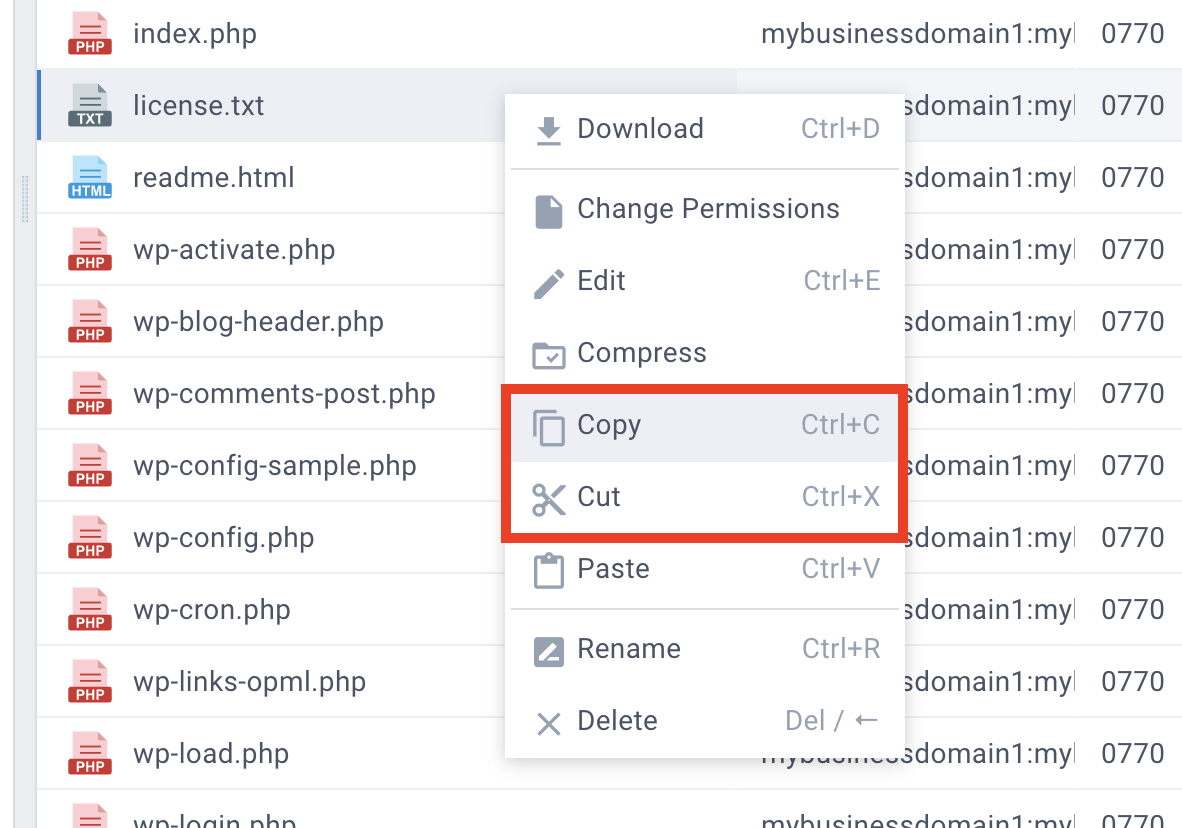Image resolution: width=1182 pixels, height=828 pixels.
Task: Click the index.php PHP file icon
Action: coord(90,34)
